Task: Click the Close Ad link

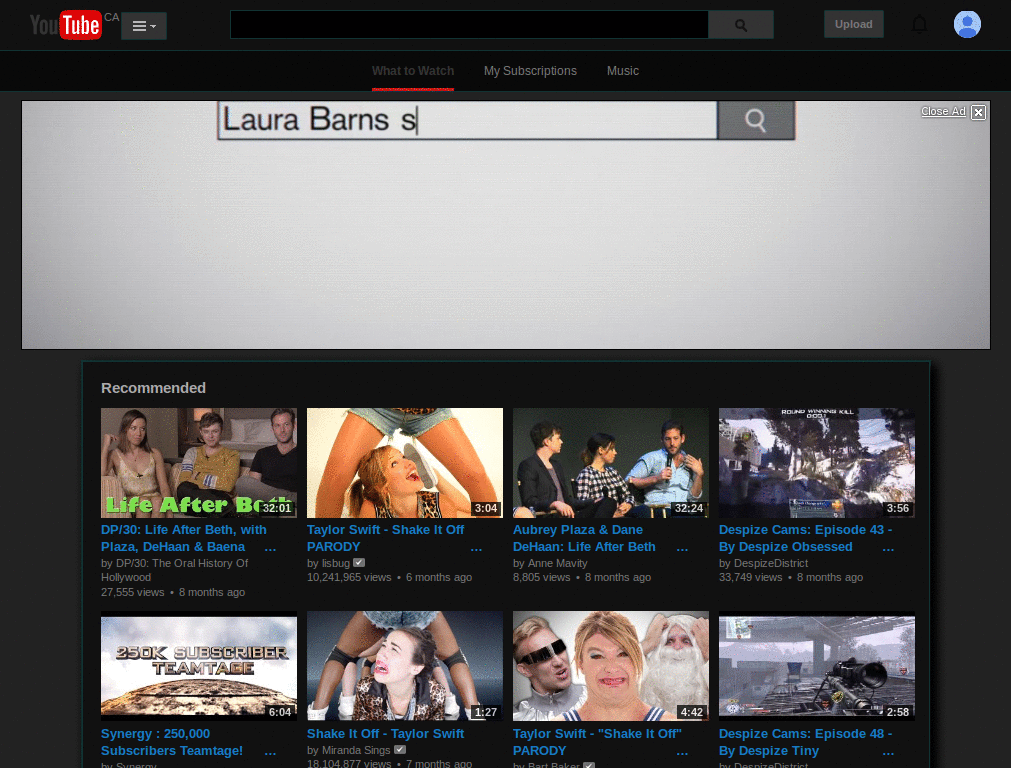Action: pos(943,112)
